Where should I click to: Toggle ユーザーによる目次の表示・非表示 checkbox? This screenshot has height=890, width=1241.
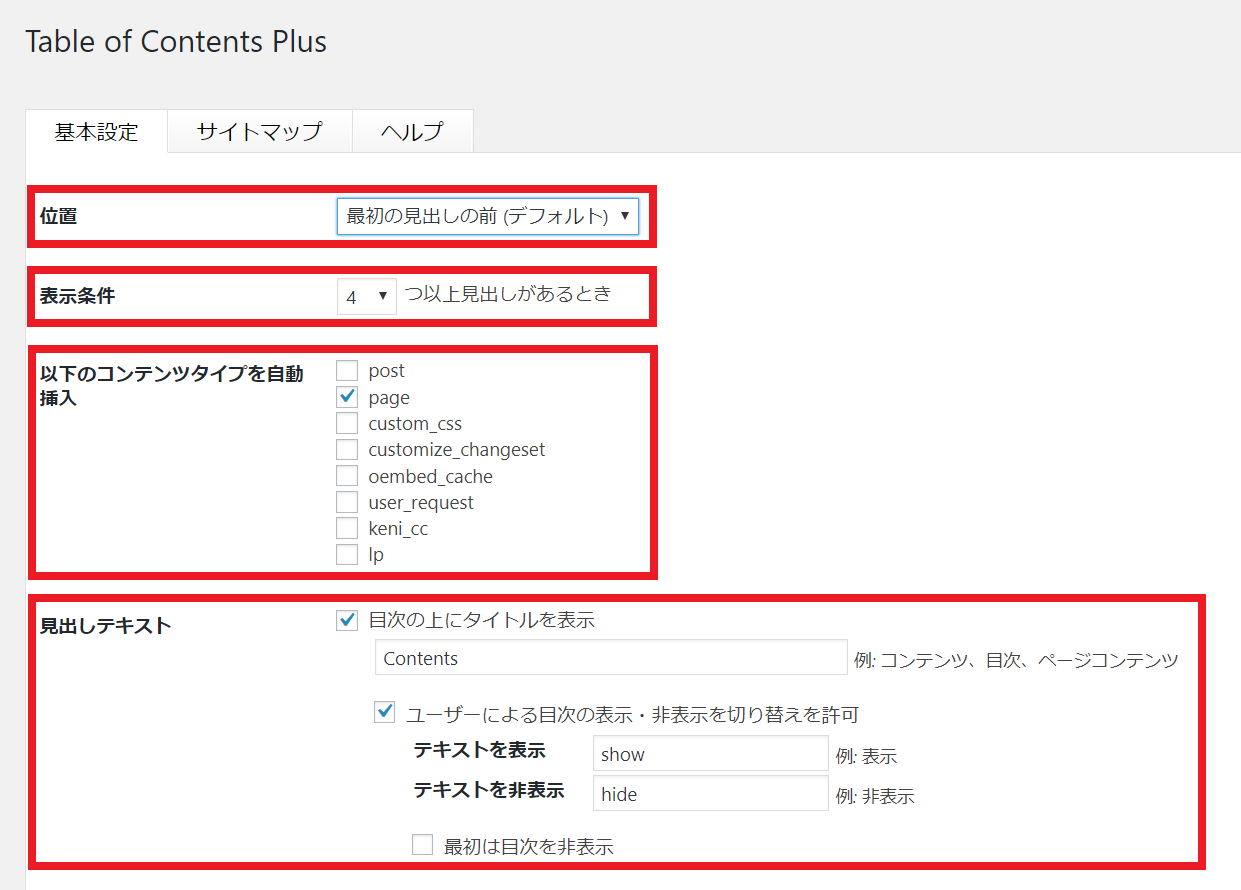point(385,713)
